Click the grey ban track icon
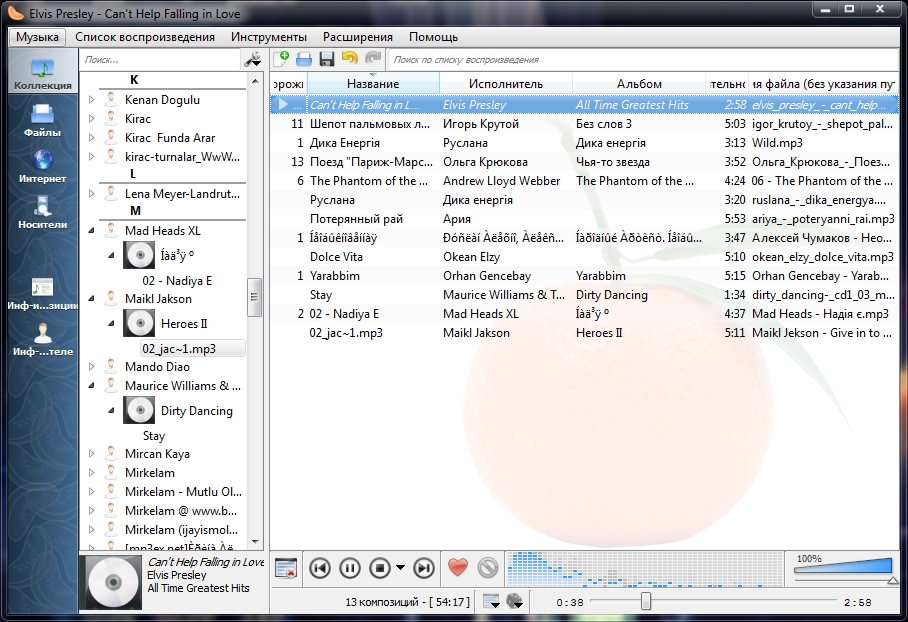 487,568
